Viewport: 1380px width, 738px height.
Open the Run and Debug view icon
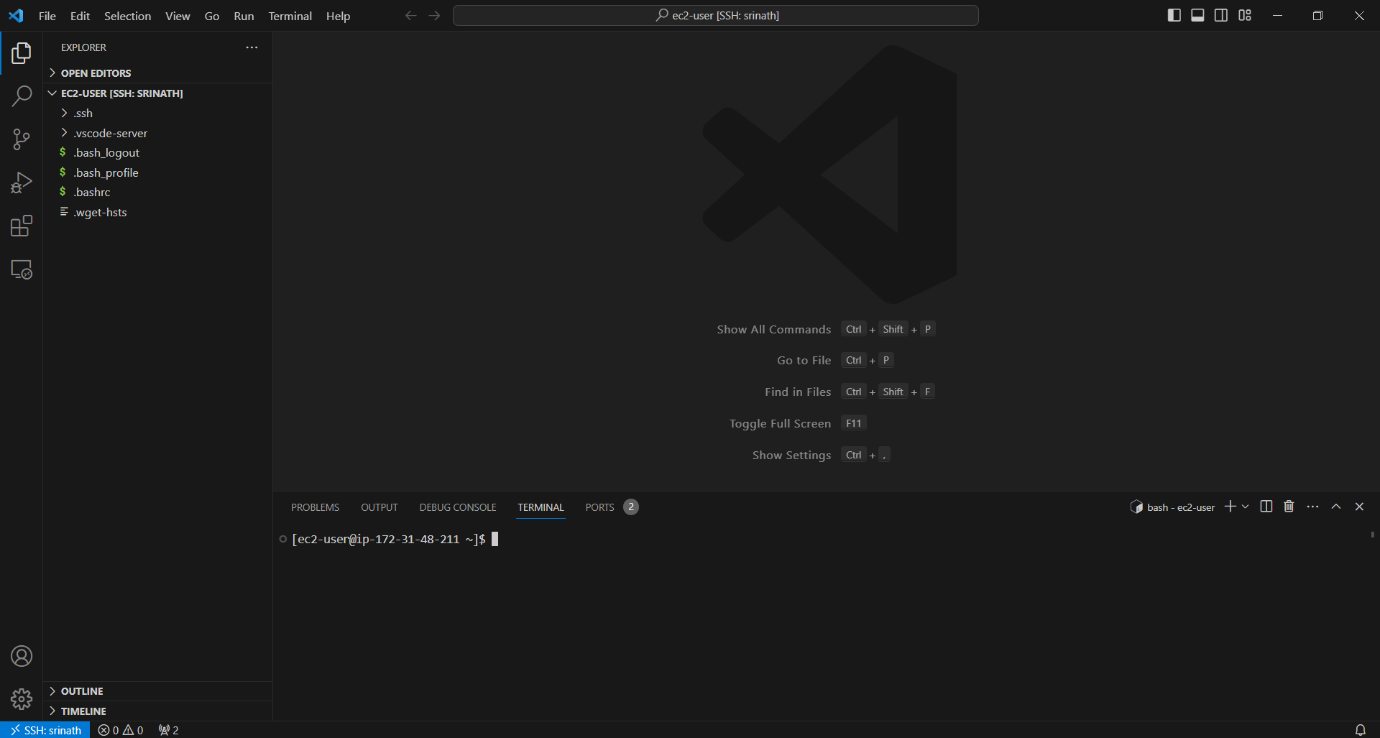[x=21, y=183]
